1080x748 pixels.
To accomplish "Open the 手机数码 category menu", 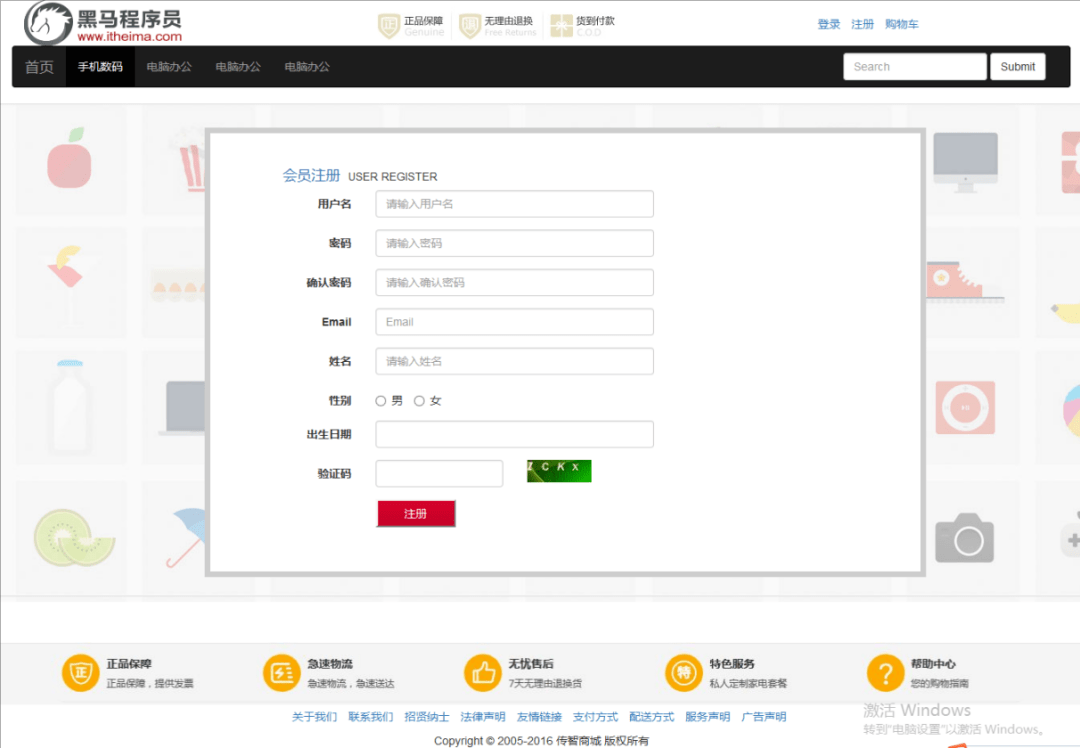I will click(x=100, y=66).
